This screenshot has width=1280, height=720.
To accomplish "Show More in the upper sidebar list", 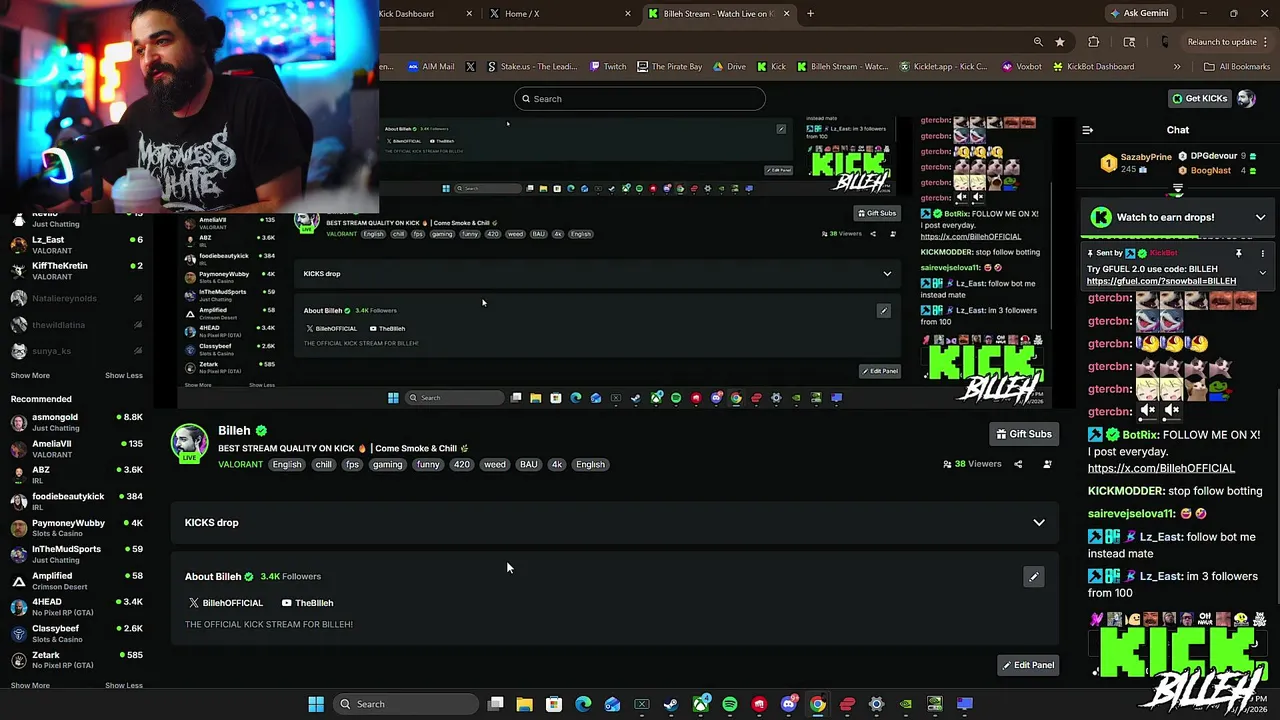I will click(x=30, y=376).
